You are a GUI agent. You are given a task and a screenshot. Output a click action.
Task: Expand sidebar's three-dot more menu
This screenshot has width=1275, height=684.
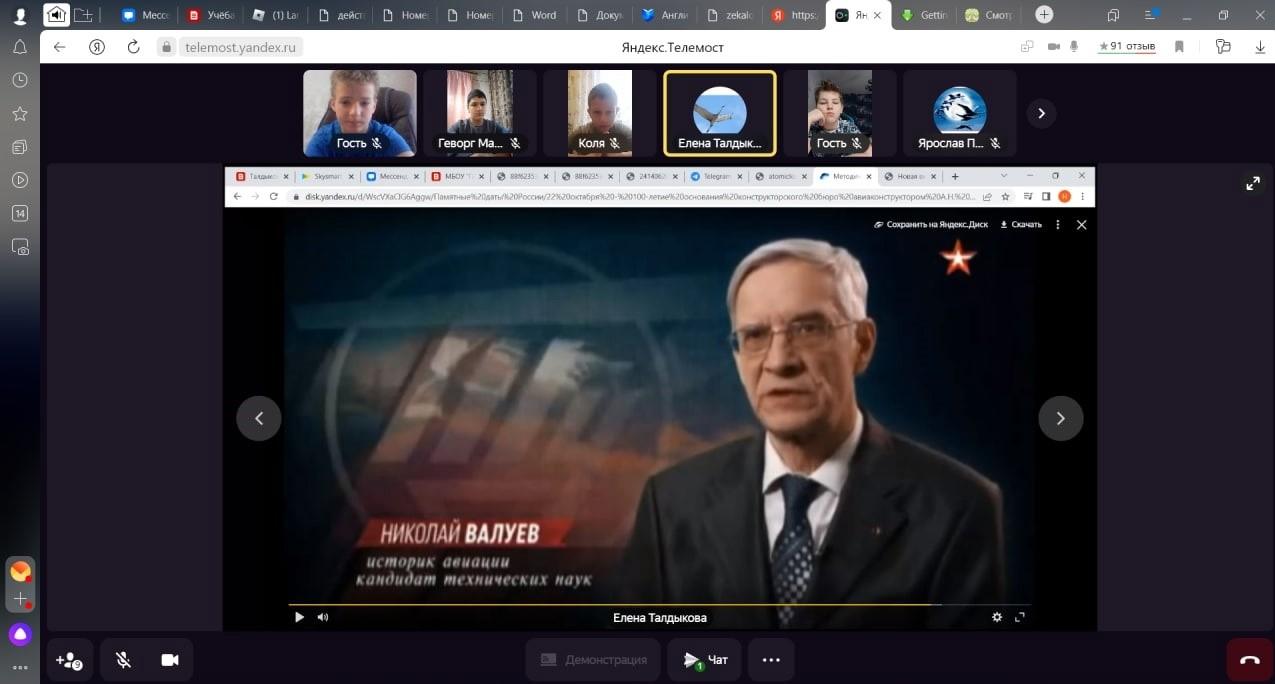[x=20, y=668]
